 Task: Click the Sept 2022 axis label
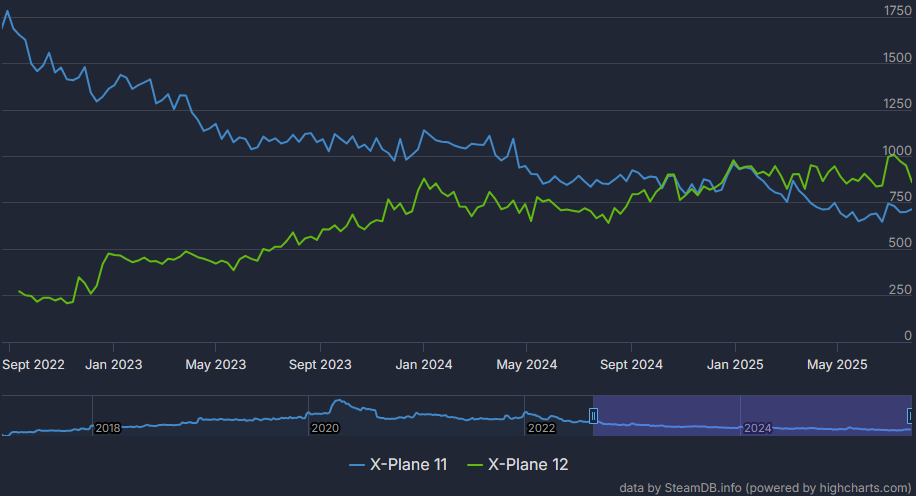[x=33, y=365]
